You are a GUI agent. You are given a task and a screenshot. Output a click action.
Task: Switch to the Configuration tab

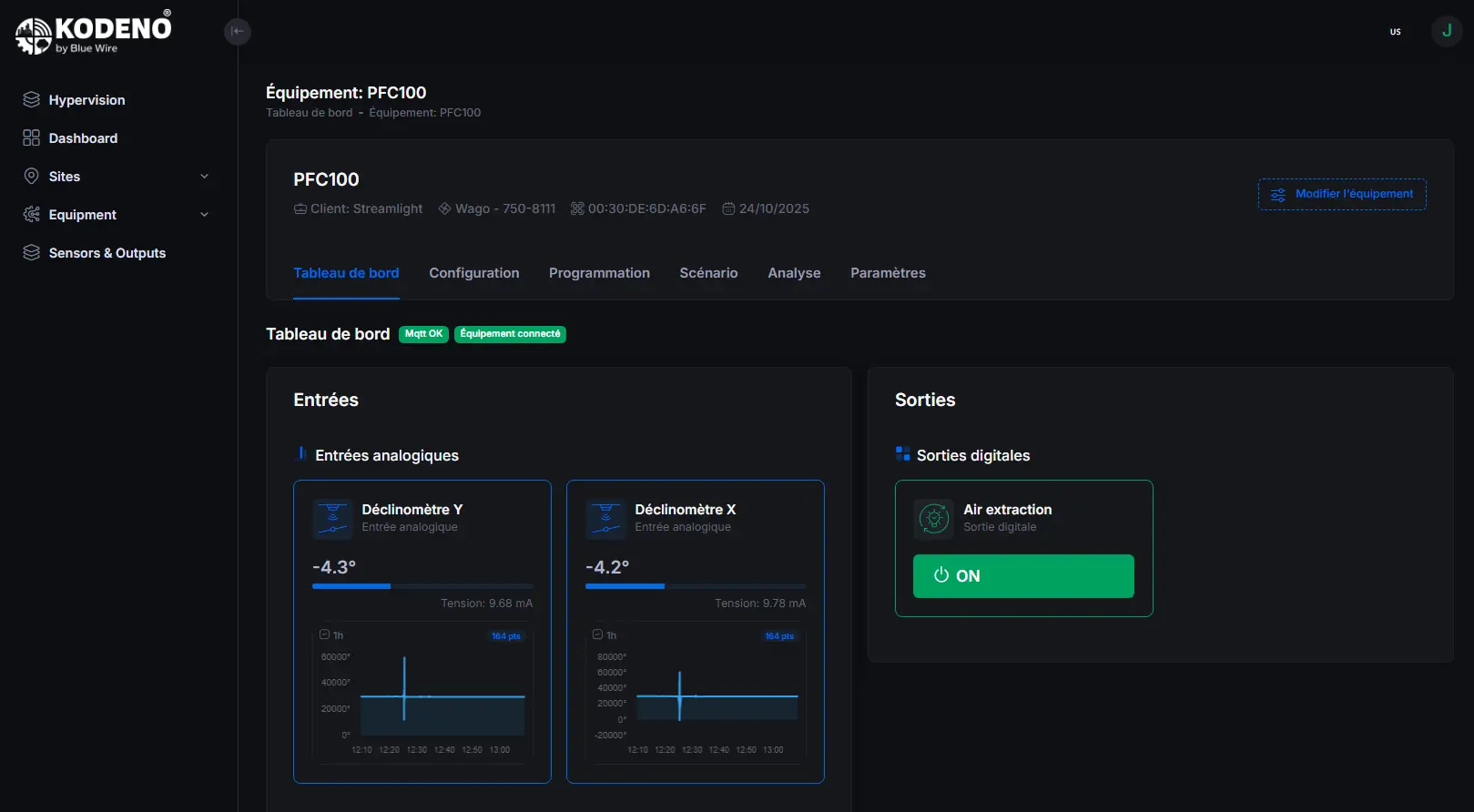[473, 273]
